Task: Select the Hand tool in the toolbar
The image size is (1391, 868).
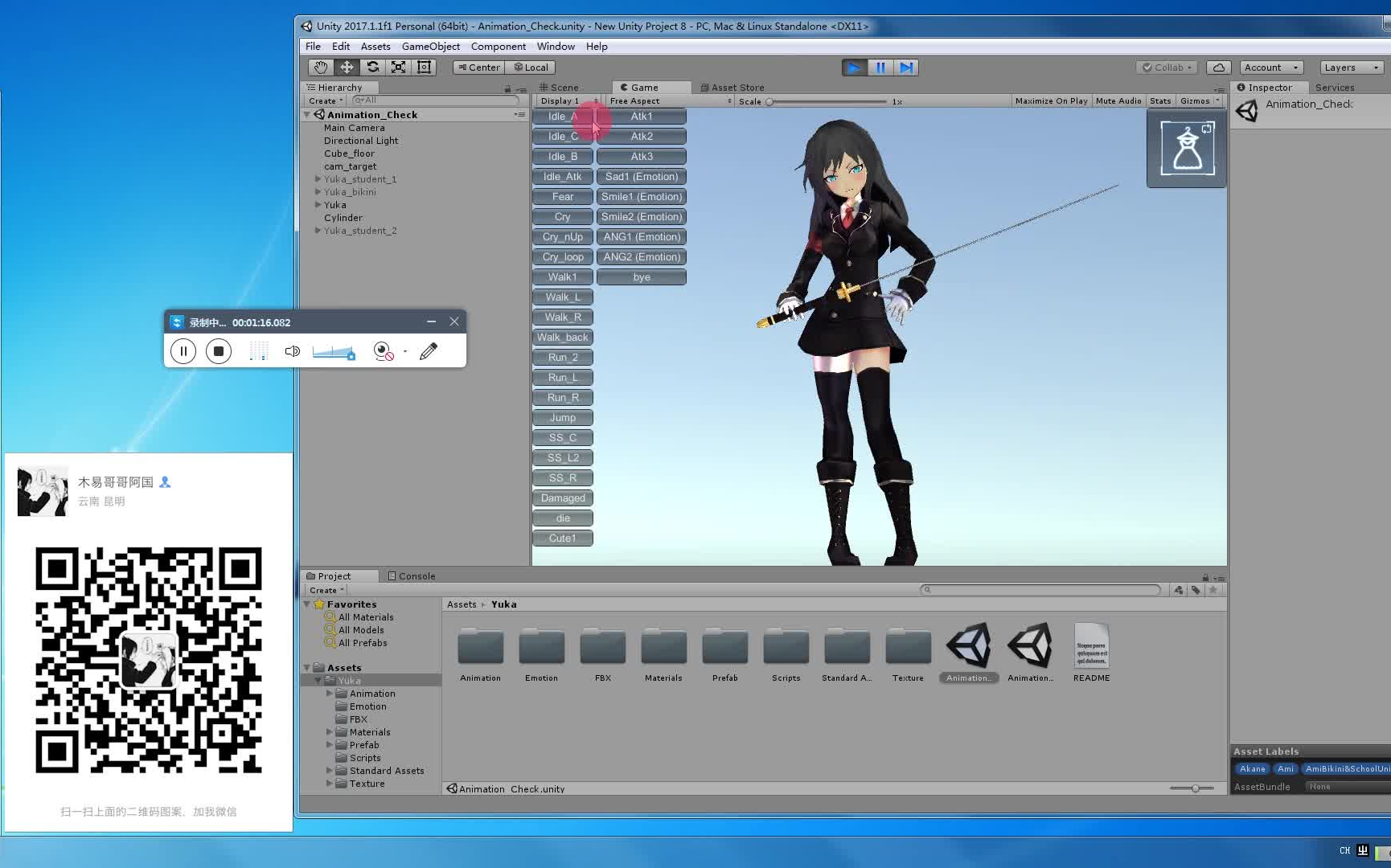Action: point(319,67)
